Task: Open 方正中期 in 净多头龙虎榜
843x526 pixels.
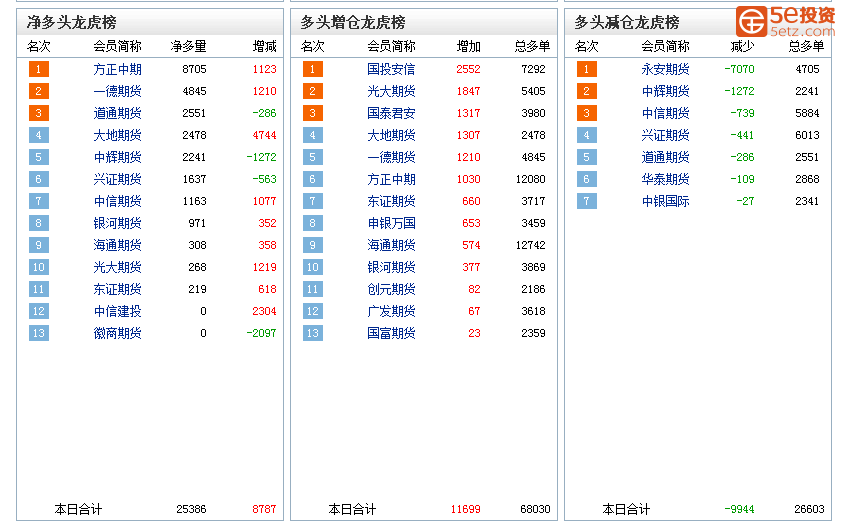Action: [117, 69]
